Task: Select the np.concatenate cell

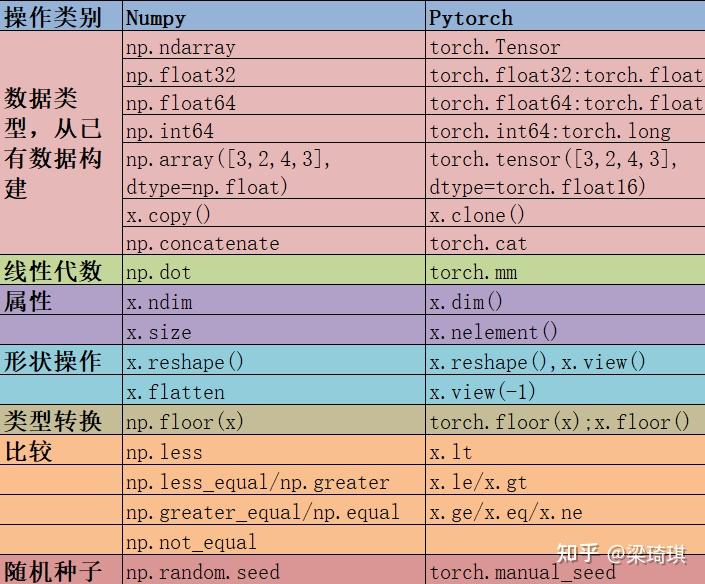Action: (274, 241)
